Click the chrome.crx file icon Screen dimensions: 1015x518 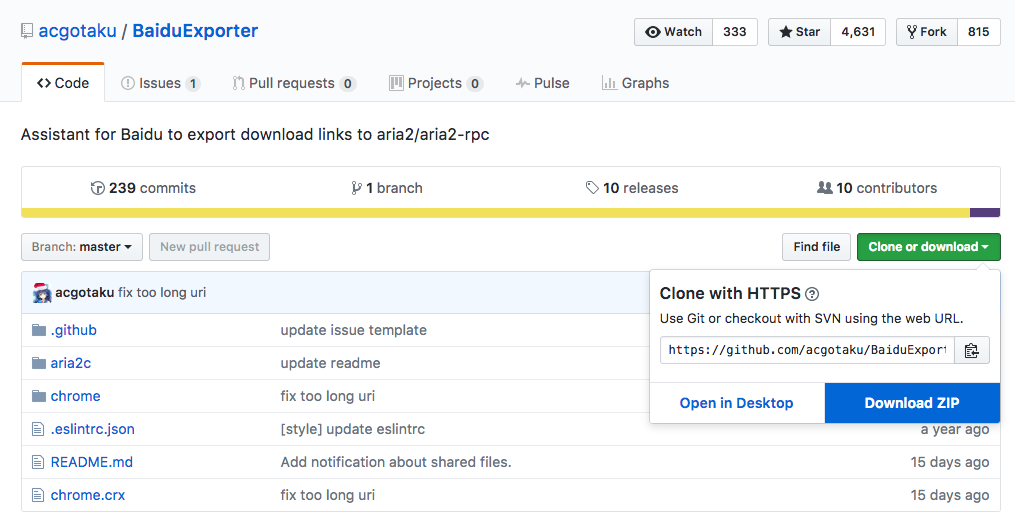click(38, 495)
